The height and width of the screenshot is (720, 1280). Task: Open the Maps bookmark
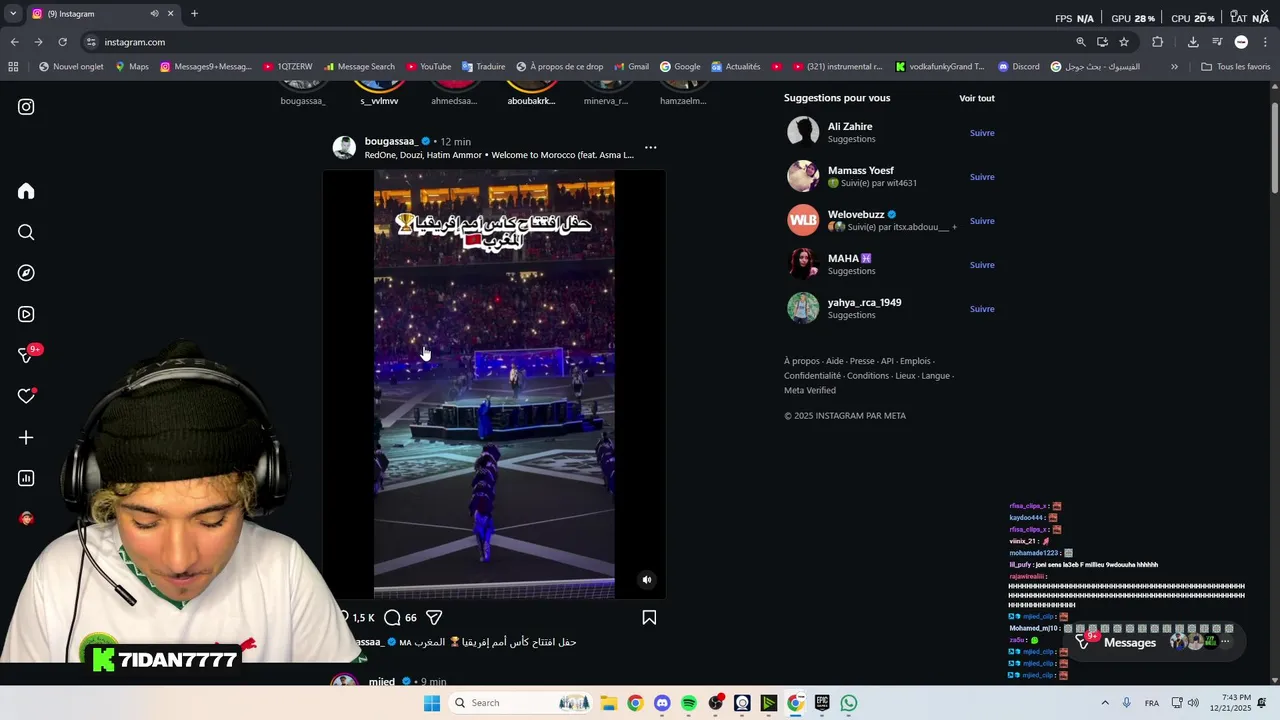[131, 67]
